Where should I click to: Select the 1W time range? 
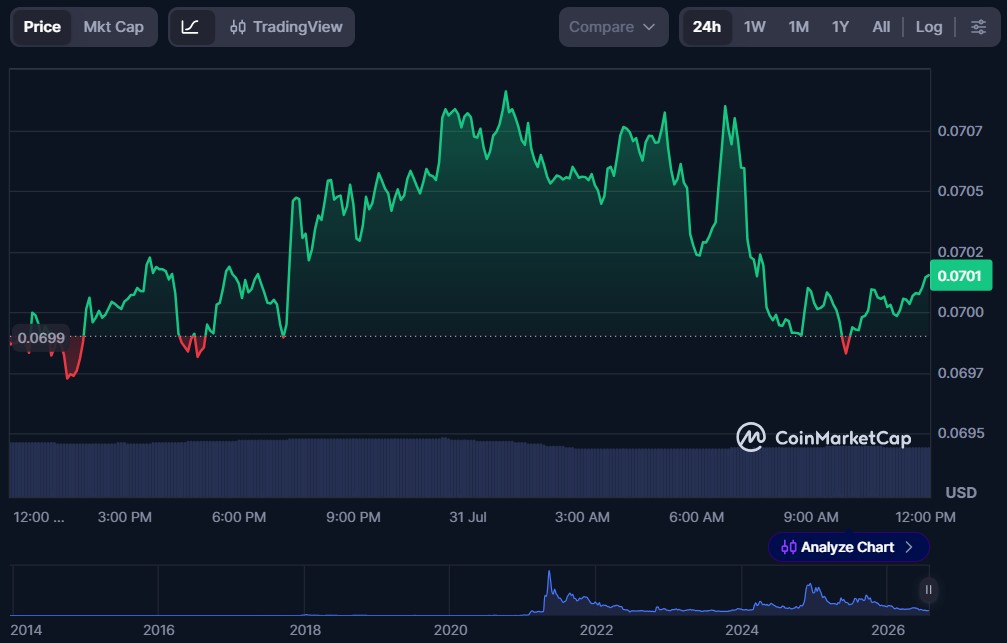(x=755, y=27)
